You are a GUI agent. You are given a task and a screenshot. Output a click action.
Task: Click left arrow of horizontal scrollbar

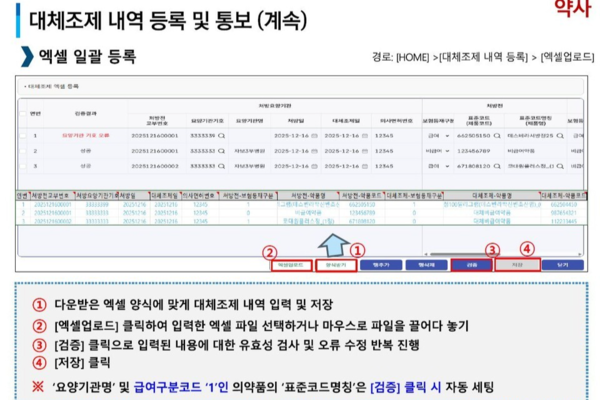pyautogui.click(x=426, y=254)
